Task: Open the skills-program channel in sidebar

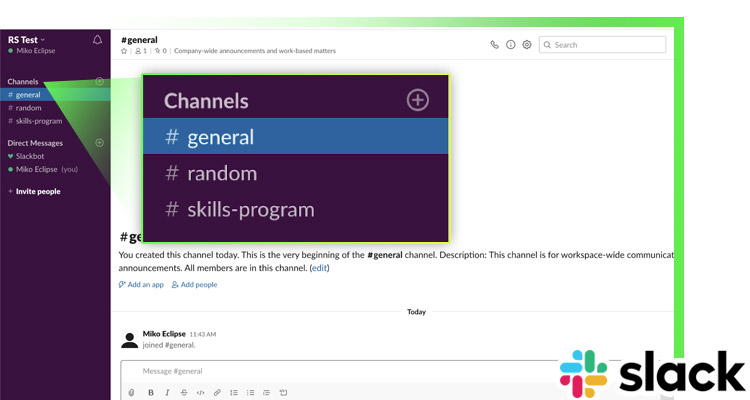Action: tap(35, 121)
